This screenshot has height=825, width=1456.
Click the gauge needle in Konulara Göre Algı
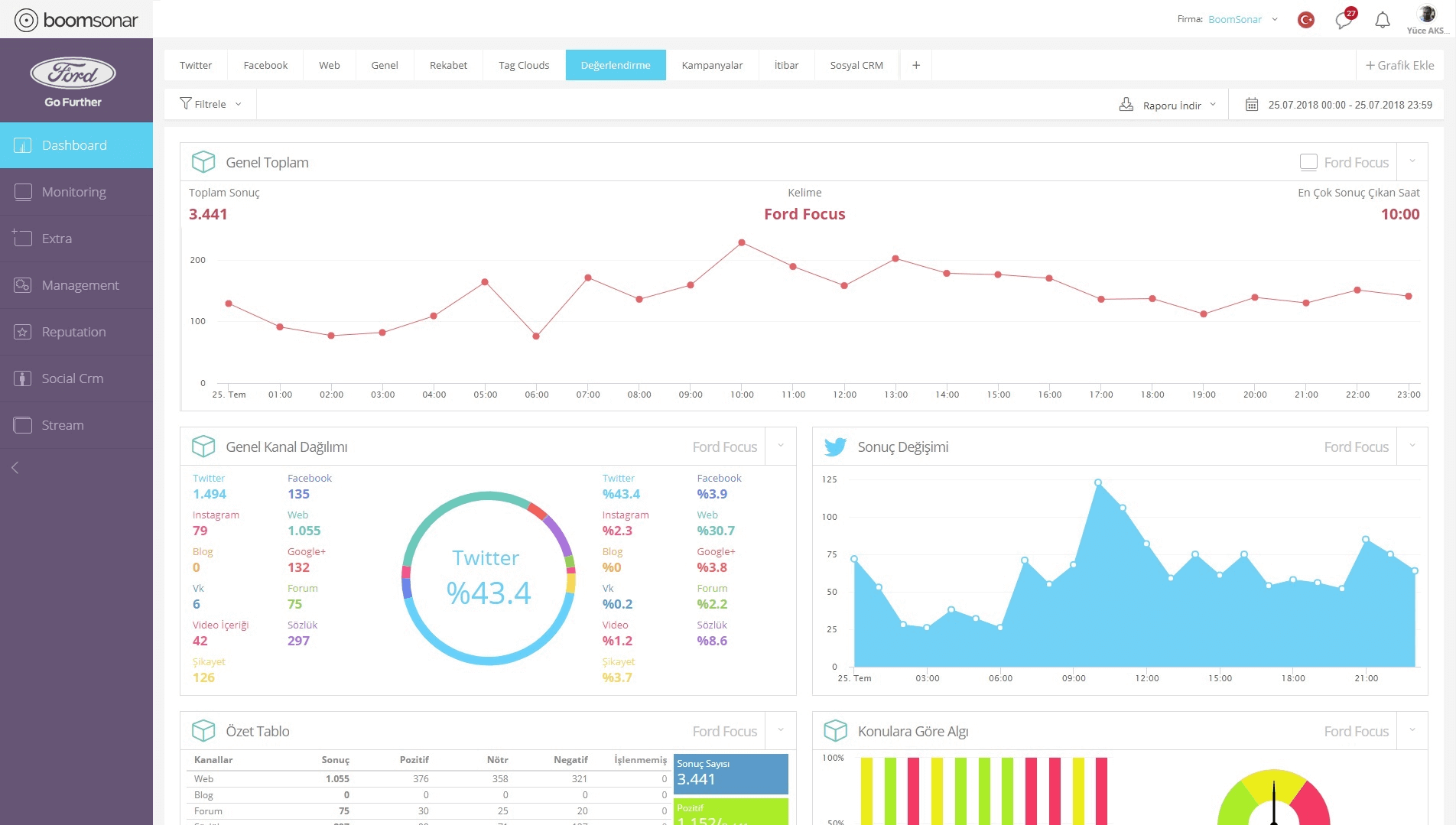click(1274, 803)
